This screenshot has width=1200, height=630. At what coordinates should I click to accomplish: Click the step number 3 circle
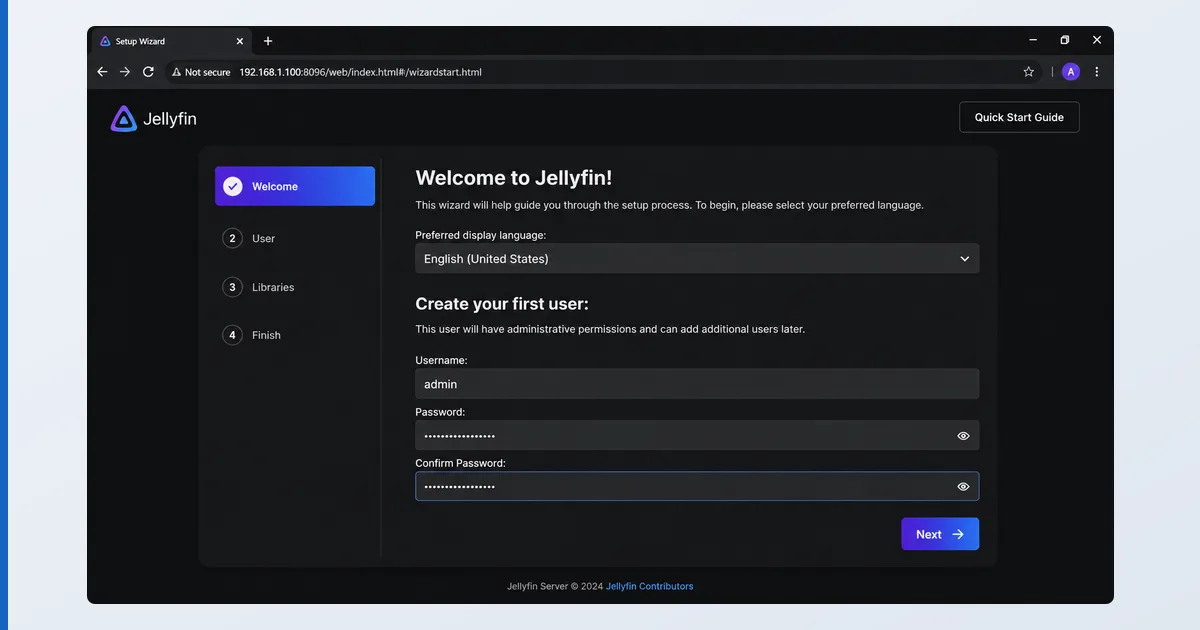click(x=233, y=287)
